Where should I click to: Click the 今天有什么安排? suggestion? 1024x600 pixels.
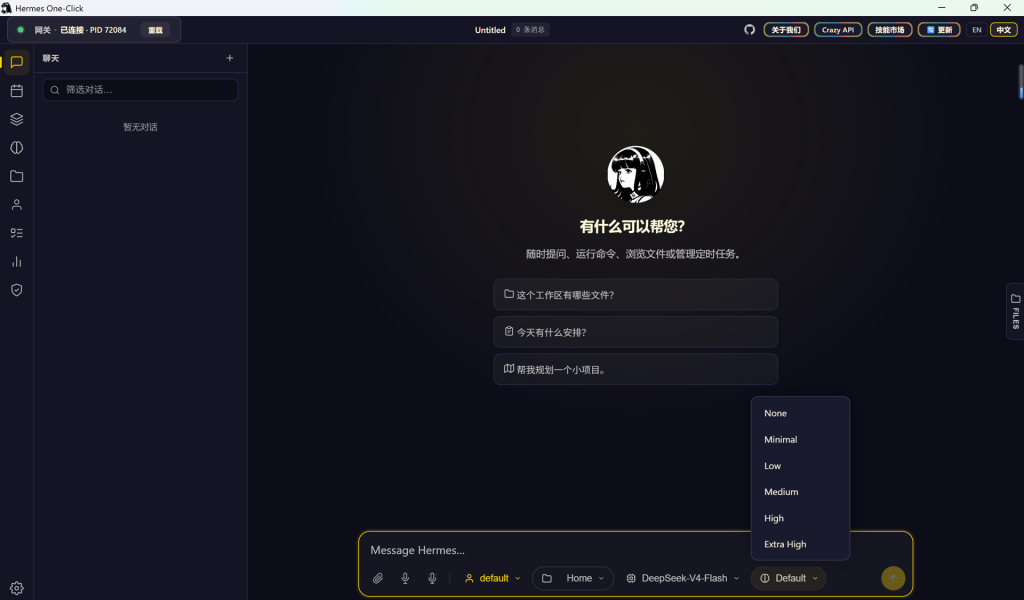point(635,332)
